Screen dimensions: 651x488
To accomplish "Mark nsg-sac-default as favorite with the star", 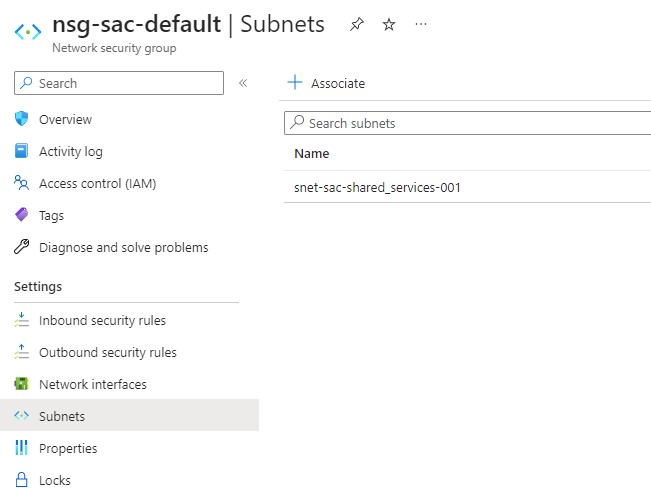I will [x=389, y=25].
